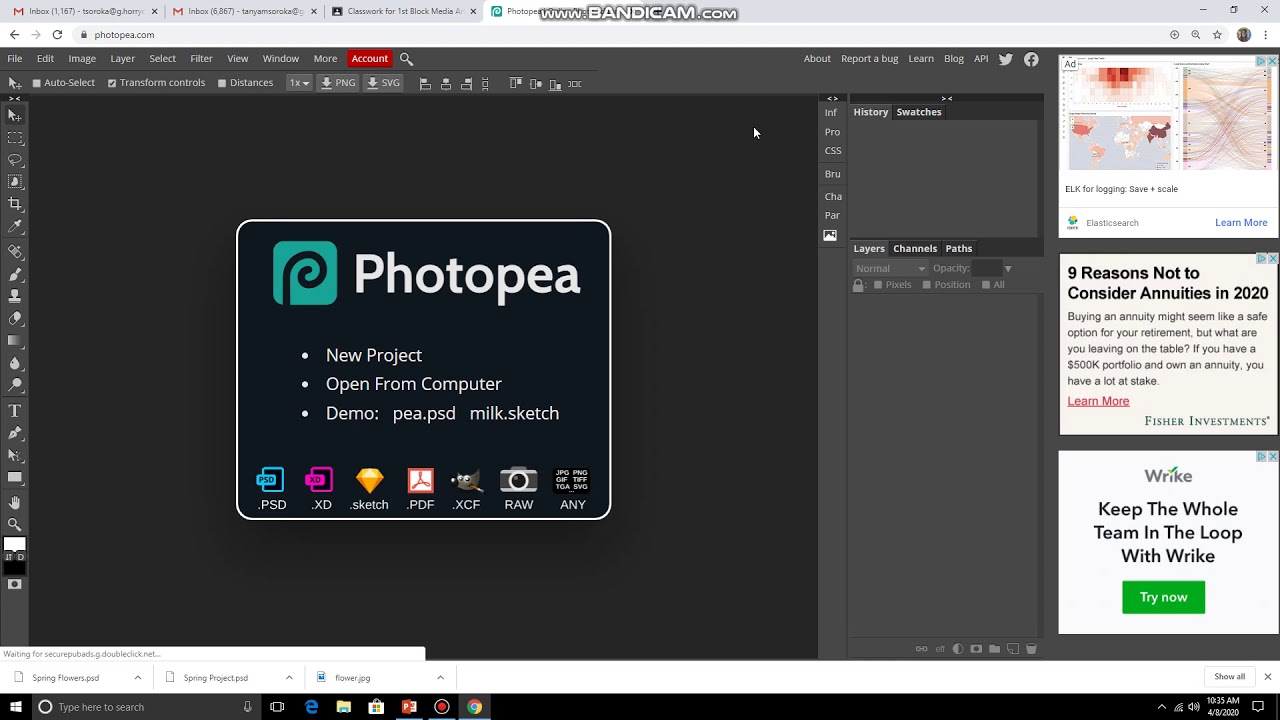Click the new folder icon in Layers panel
This screenshot has height=720, width=1280.
tap(994, 649)
